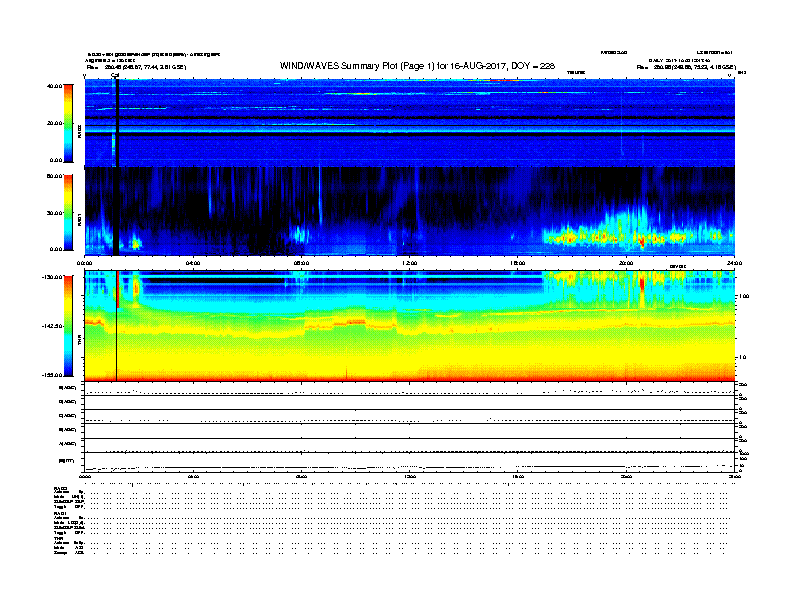Click the RAD1 status block heading at bottom left
792x612 pixels.
tap(61, 513)
